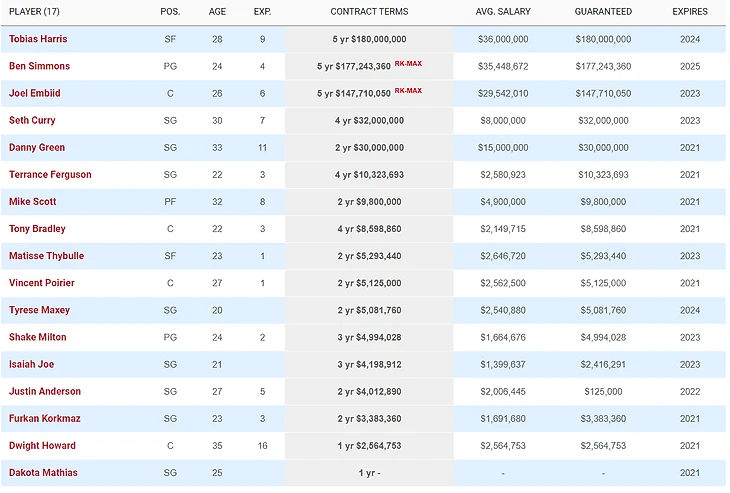Viewport: 730px width, 493px height.
Task: Open Furkan Korkmaz player link
Action: click(x=42, y=418)
